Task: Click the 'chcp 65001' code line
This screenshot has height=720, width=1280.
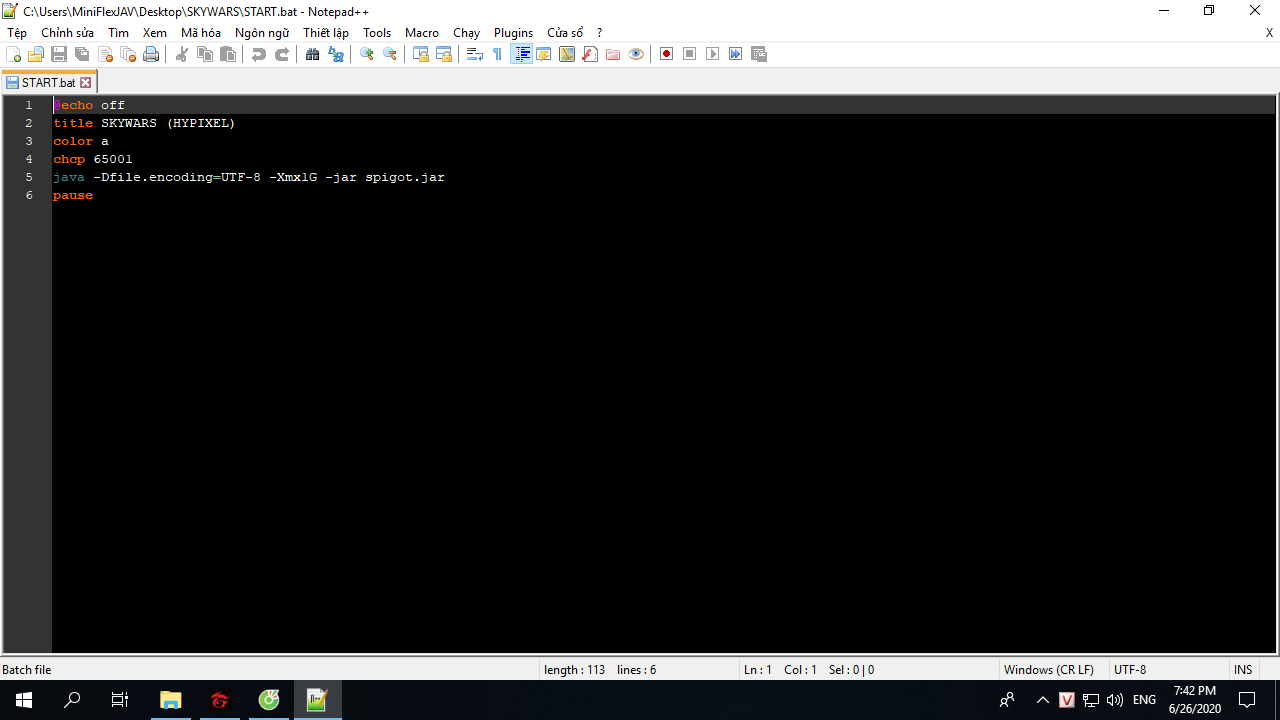Action: coord(93,159)
